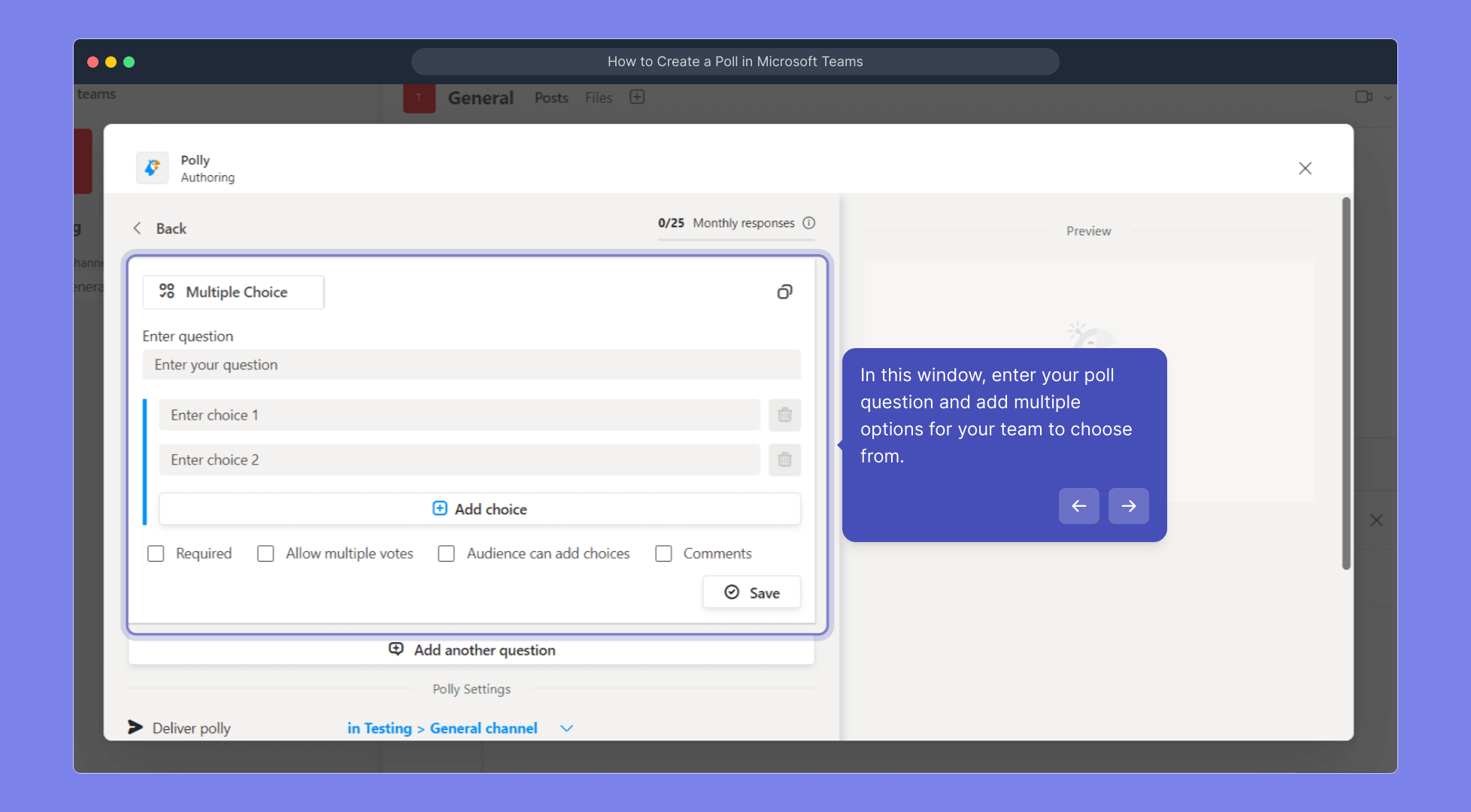Click the Deliver polly send icon

[135, 727]
